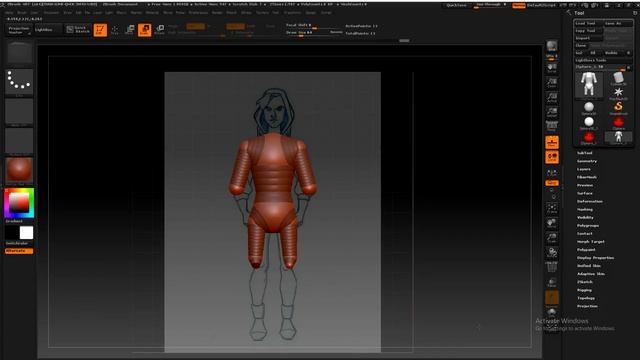Open the dotted stroke type selector

pos(19,81)
